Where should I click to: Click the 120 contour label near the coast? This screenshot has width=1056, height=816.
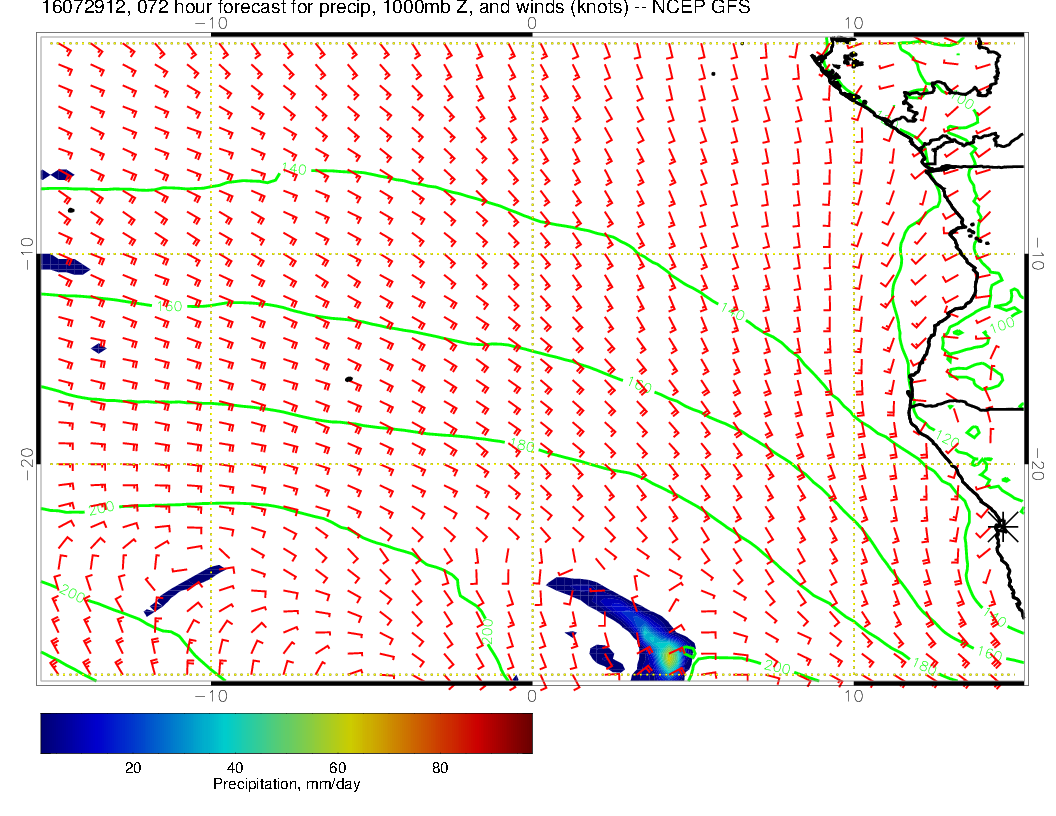tap(948, 436)
